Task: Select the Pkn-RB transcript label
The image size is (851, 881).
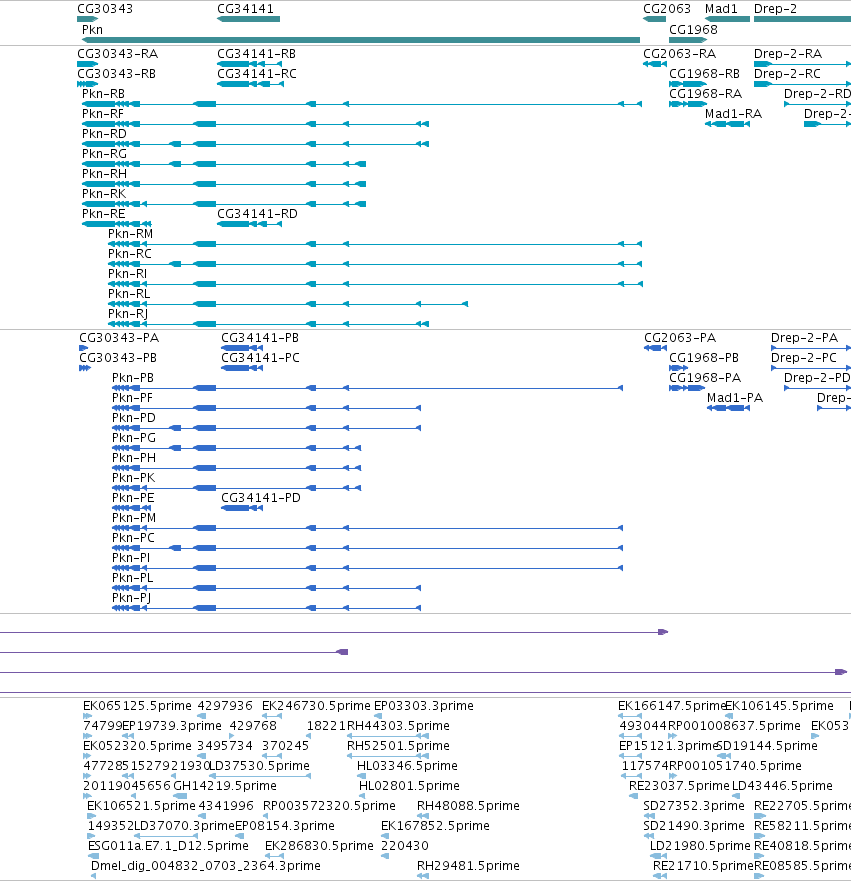Action: coord(103,94)
